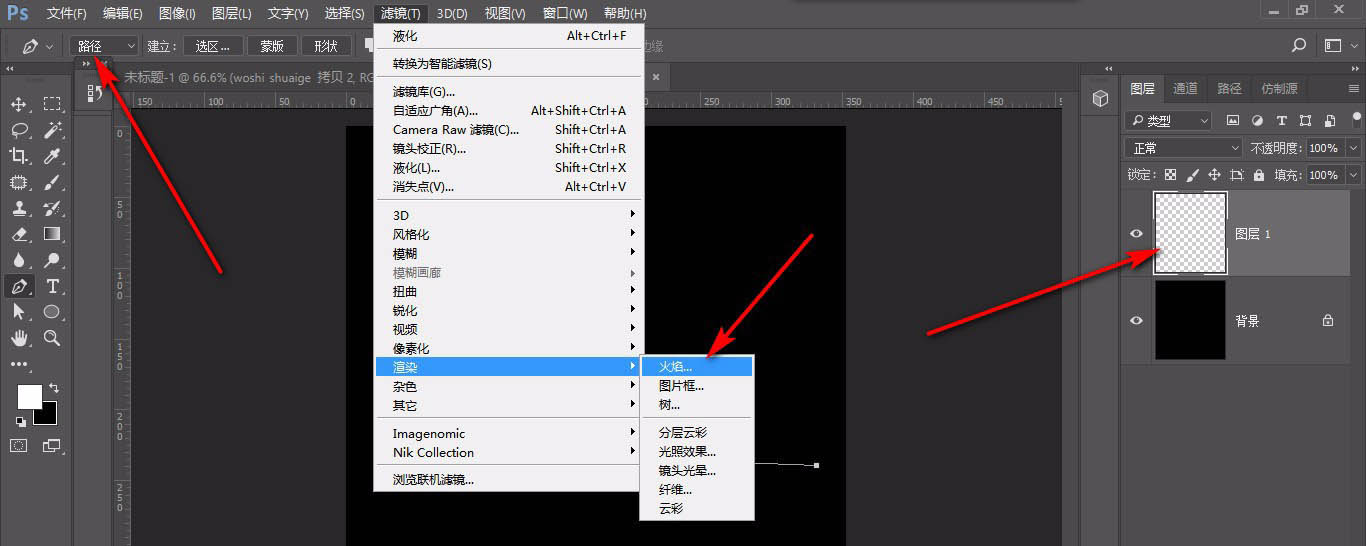Open the 3D panel cube icon

click(x=1100, y=98)
